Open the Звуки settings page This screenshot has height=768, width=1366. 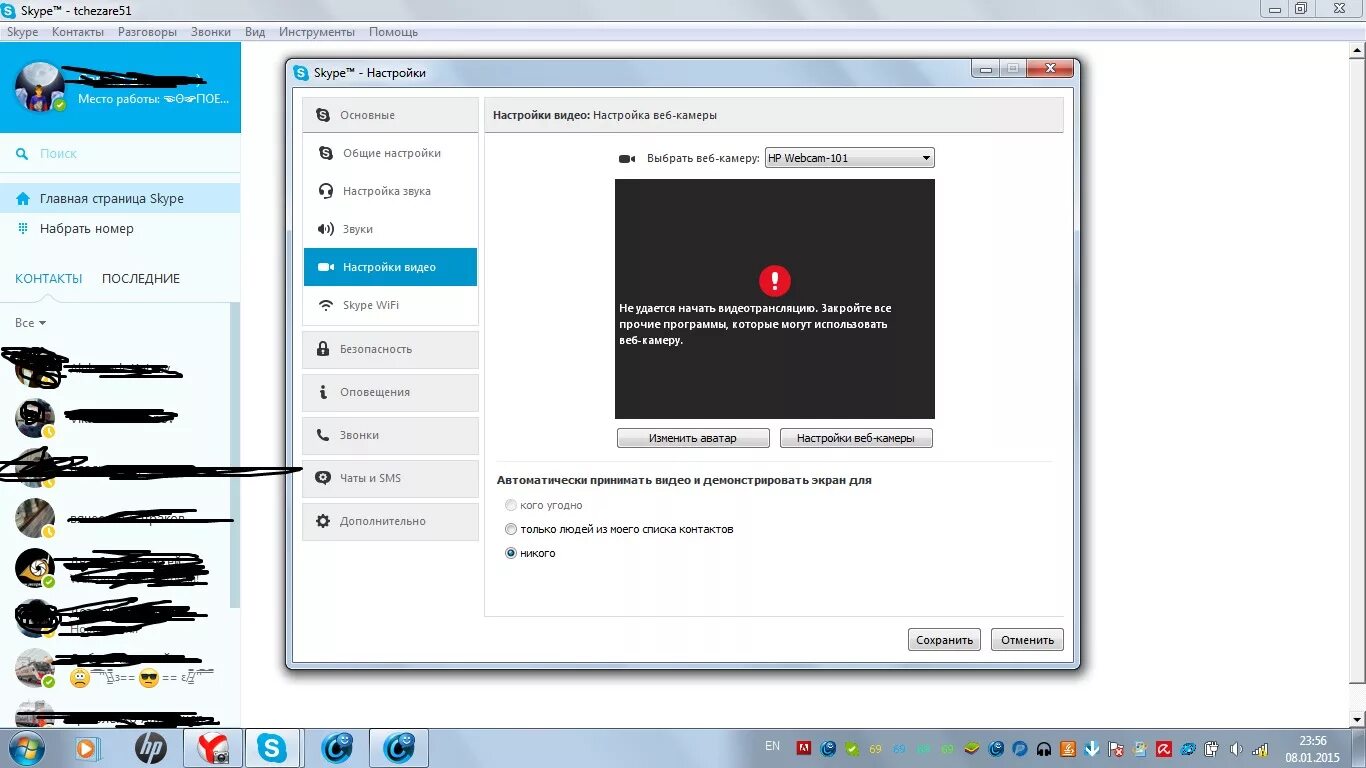click(390, 229)
